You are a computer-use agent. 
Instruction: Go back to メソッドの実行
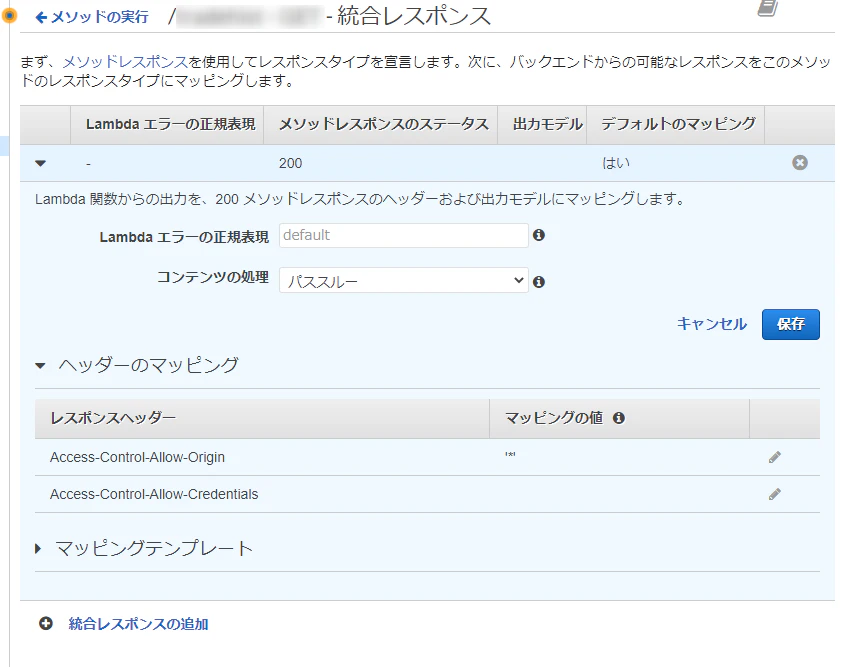pyautogui.click(x=92, y=17)
